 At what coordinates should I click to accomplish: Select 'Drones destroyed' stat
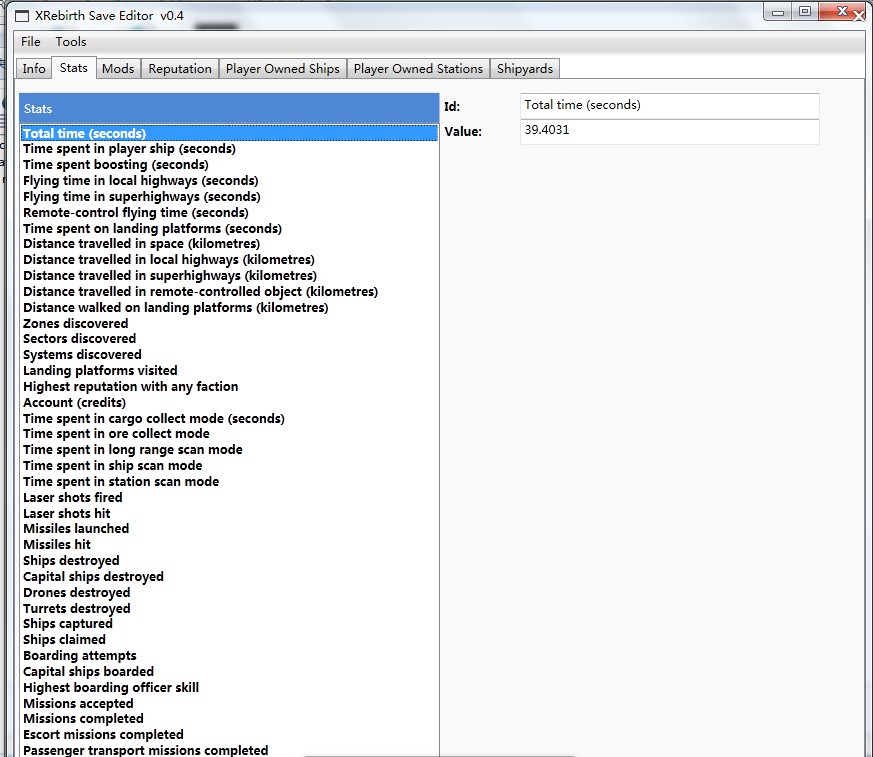click(229, 592)
